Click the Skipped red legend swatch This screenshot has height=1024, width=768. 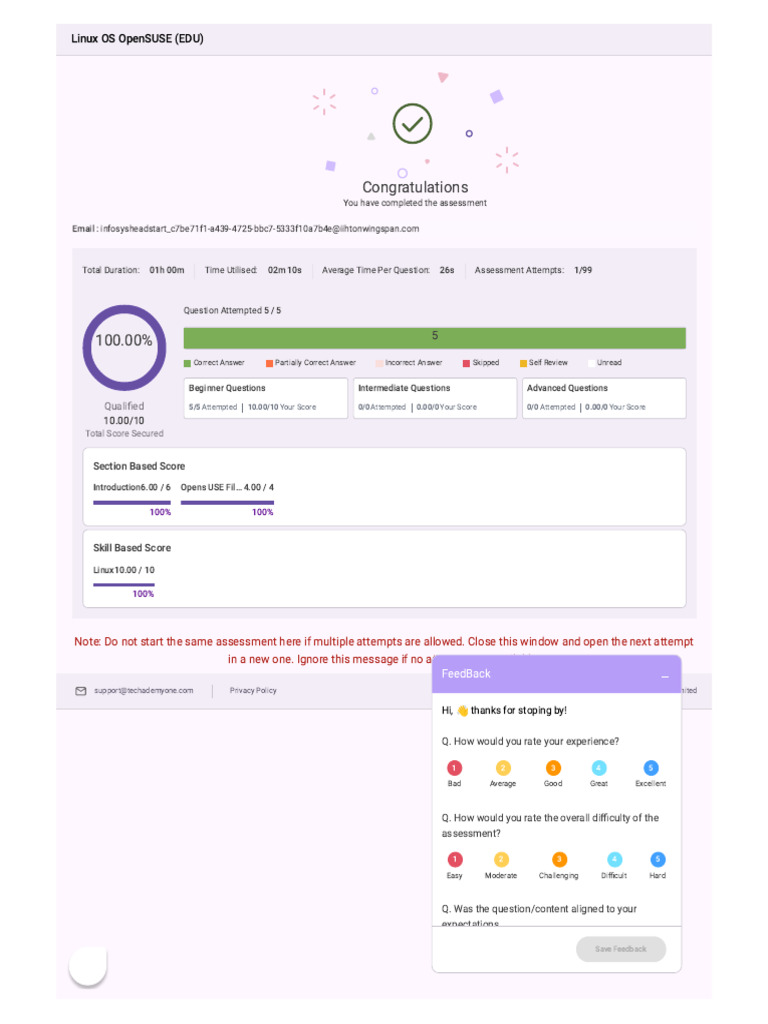point(466,363)
